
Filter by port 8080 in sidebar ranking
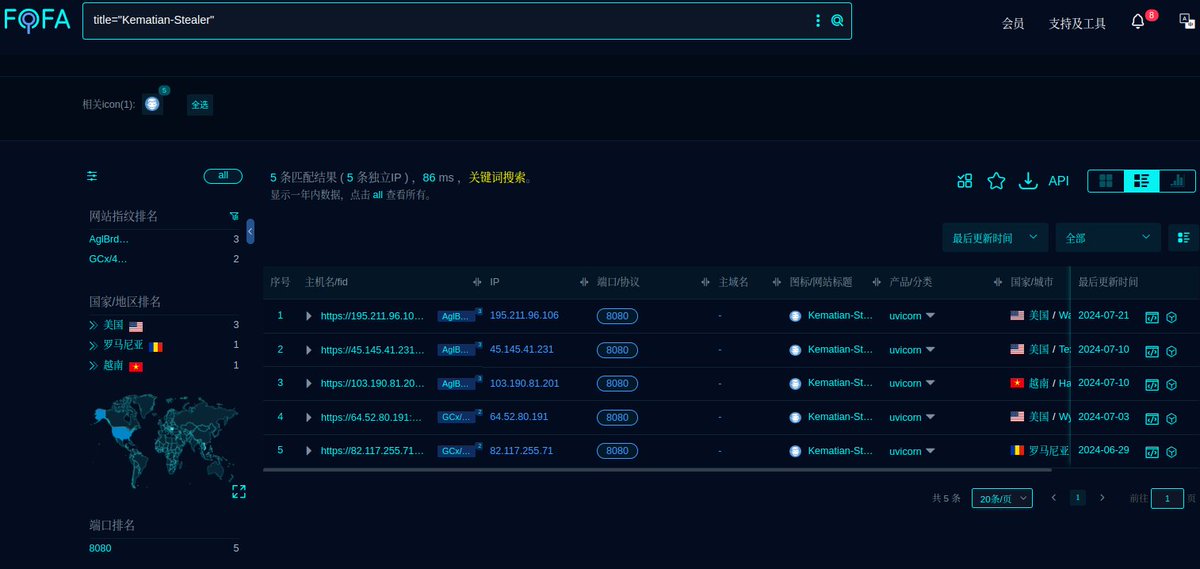point(100,548)
